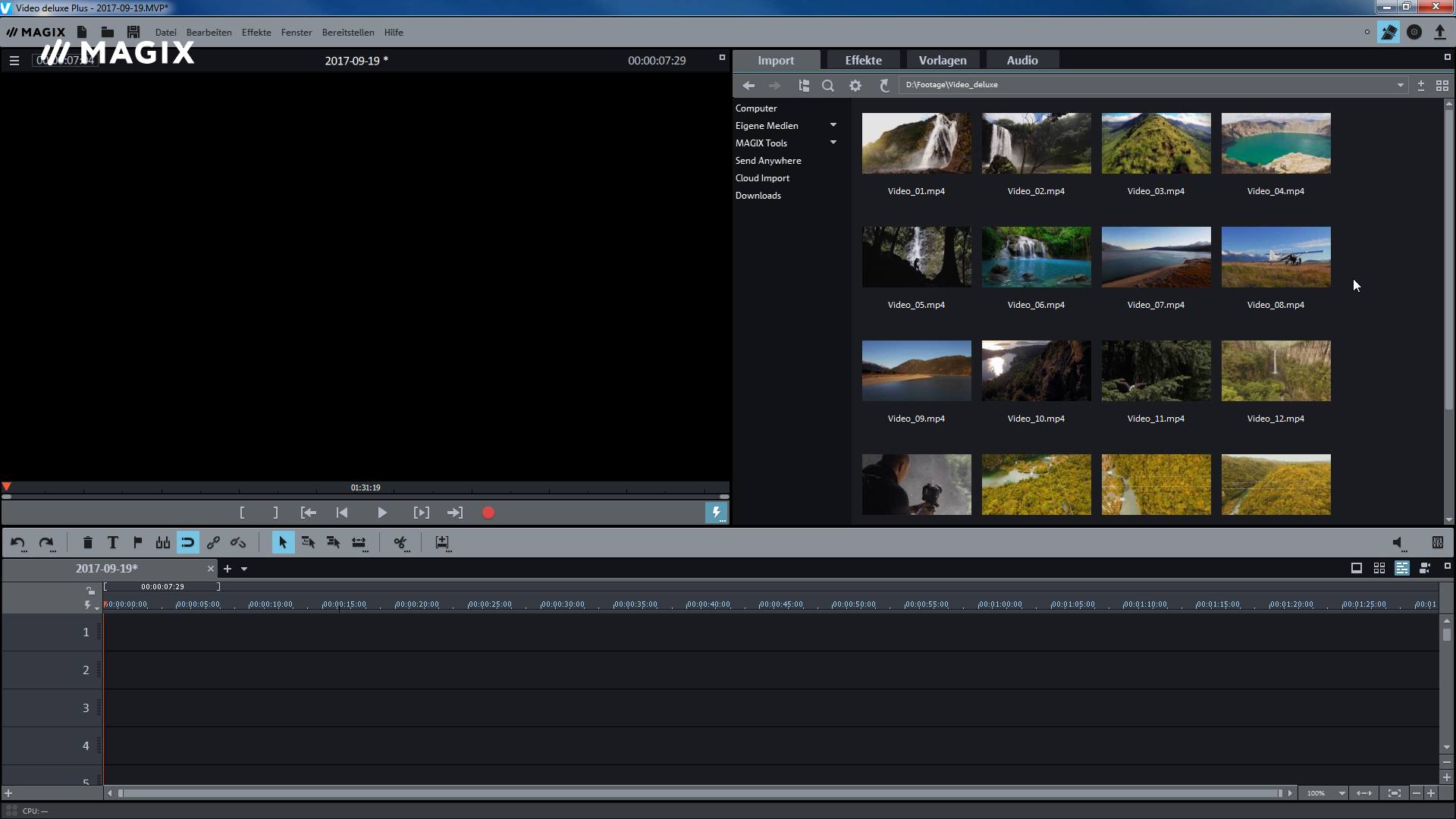Group objects with the chain link icon
The image size is (1456, 819).
pos(213,543)
